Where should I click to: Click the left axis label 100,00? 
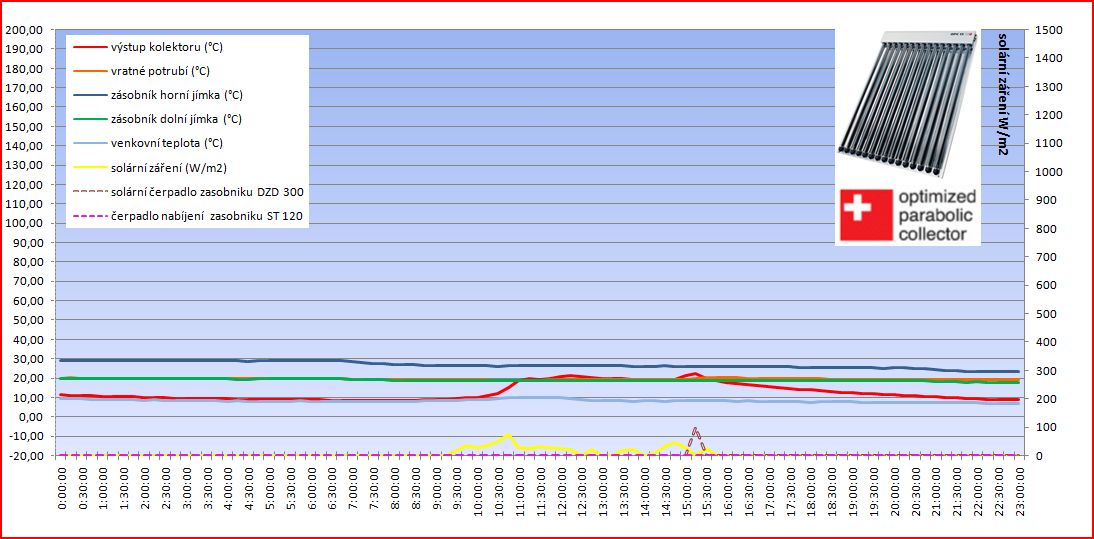click(23, 223)
